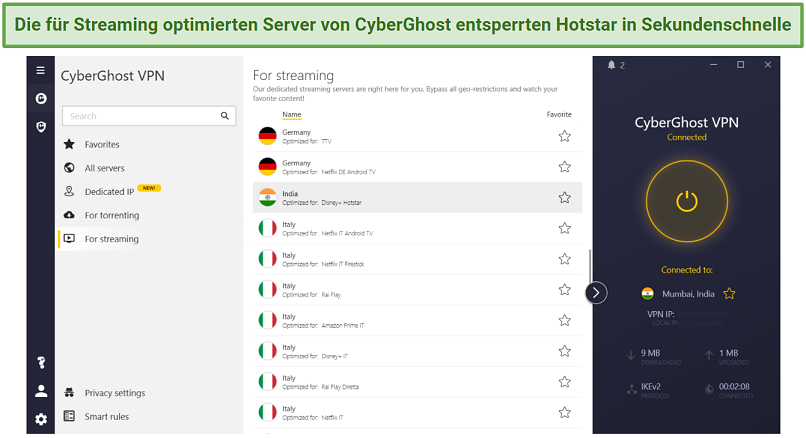Image resolution: width=806 pixels, height=438 pixels.
Task: Click the Mumbai, India connected location
Action: pyautogui.click(x=688, y=294)
